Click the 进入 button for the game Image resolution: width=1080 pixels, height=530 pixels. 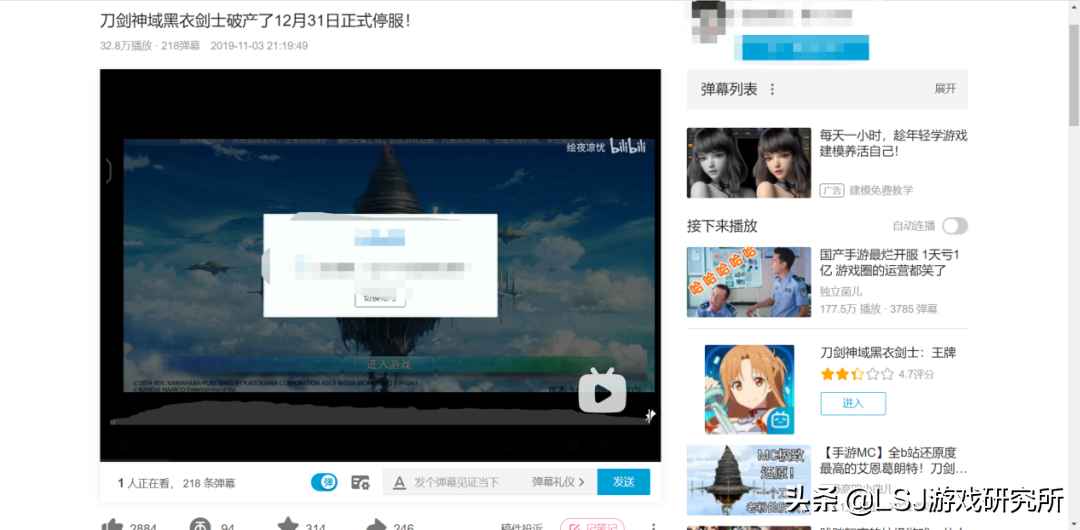(852, 403)
